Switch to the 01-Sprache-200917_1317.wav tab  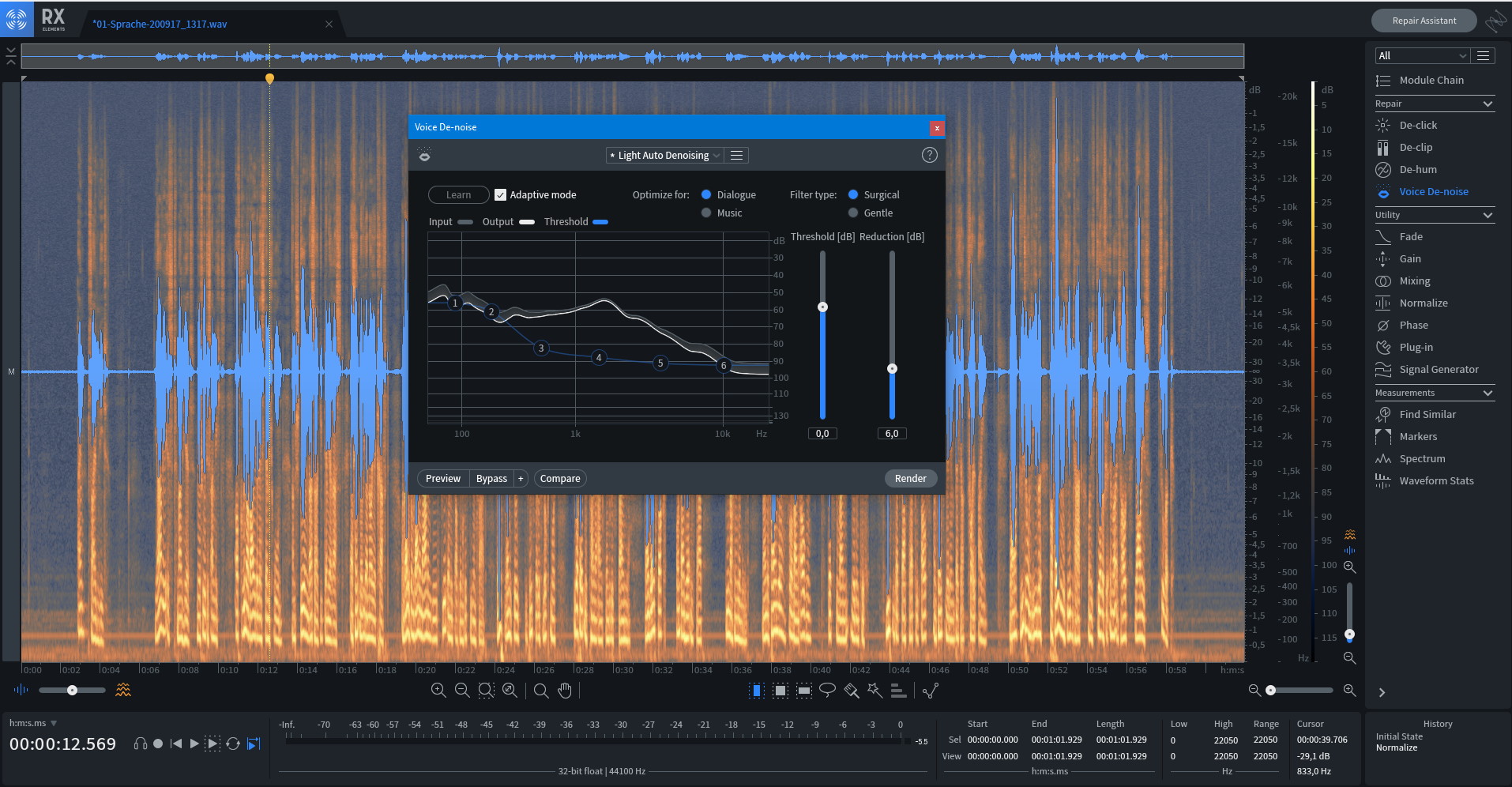pyautogui.click(x=160, y=24)
